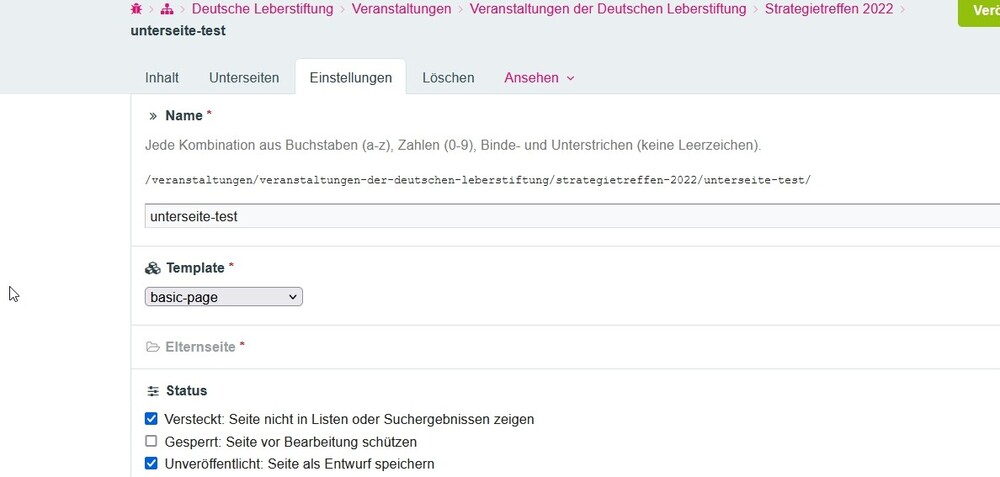Enable the Gesperrt page lock checkbox
The height and width of the screenshot is (477, 1000).
(x=152, y=441)
